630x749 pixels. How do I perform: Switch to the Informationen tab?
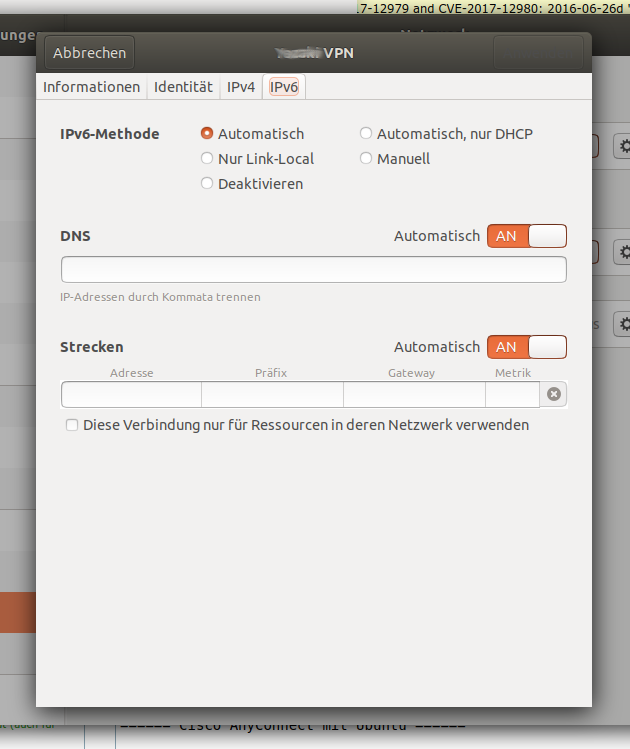click(91, 87)
